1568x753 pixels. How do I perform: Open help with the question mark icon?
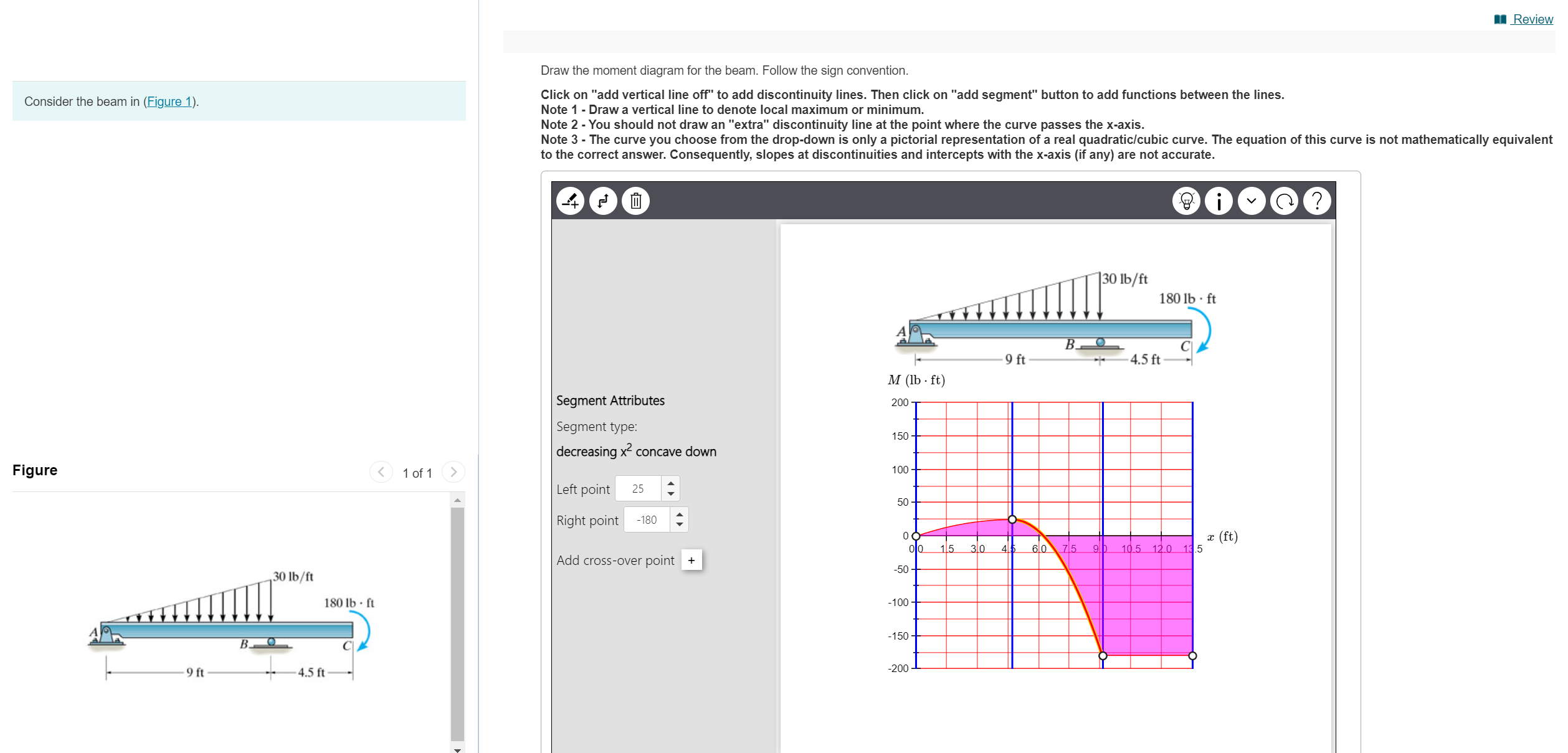point(1316,201)
